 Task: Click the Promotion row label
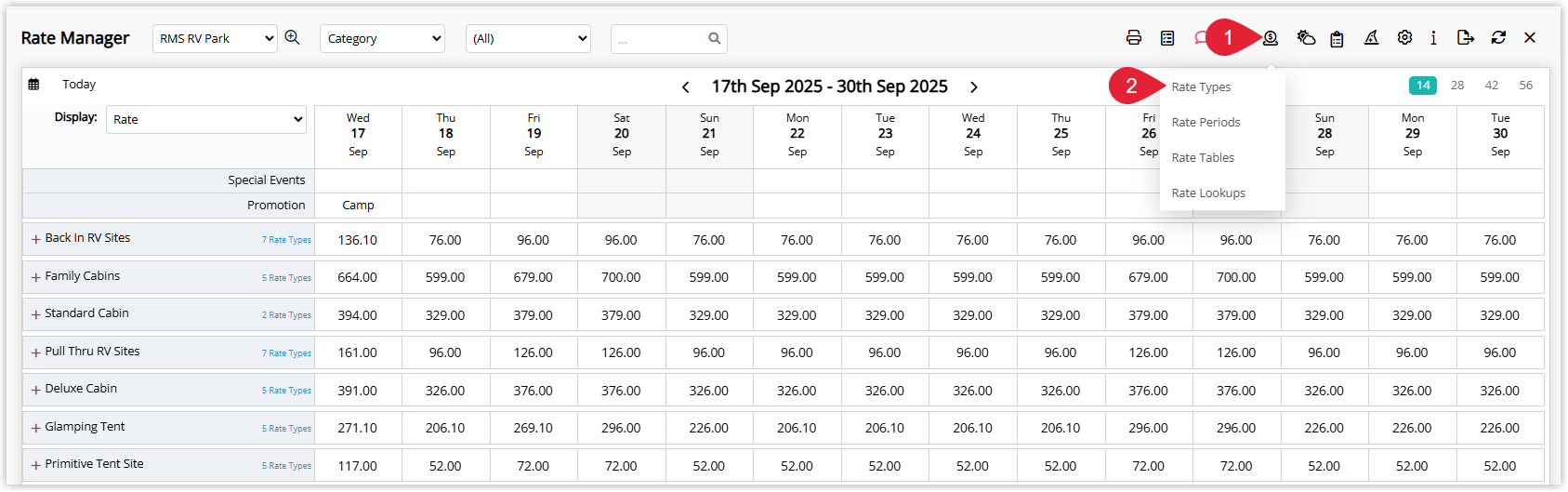coord(276,206)
